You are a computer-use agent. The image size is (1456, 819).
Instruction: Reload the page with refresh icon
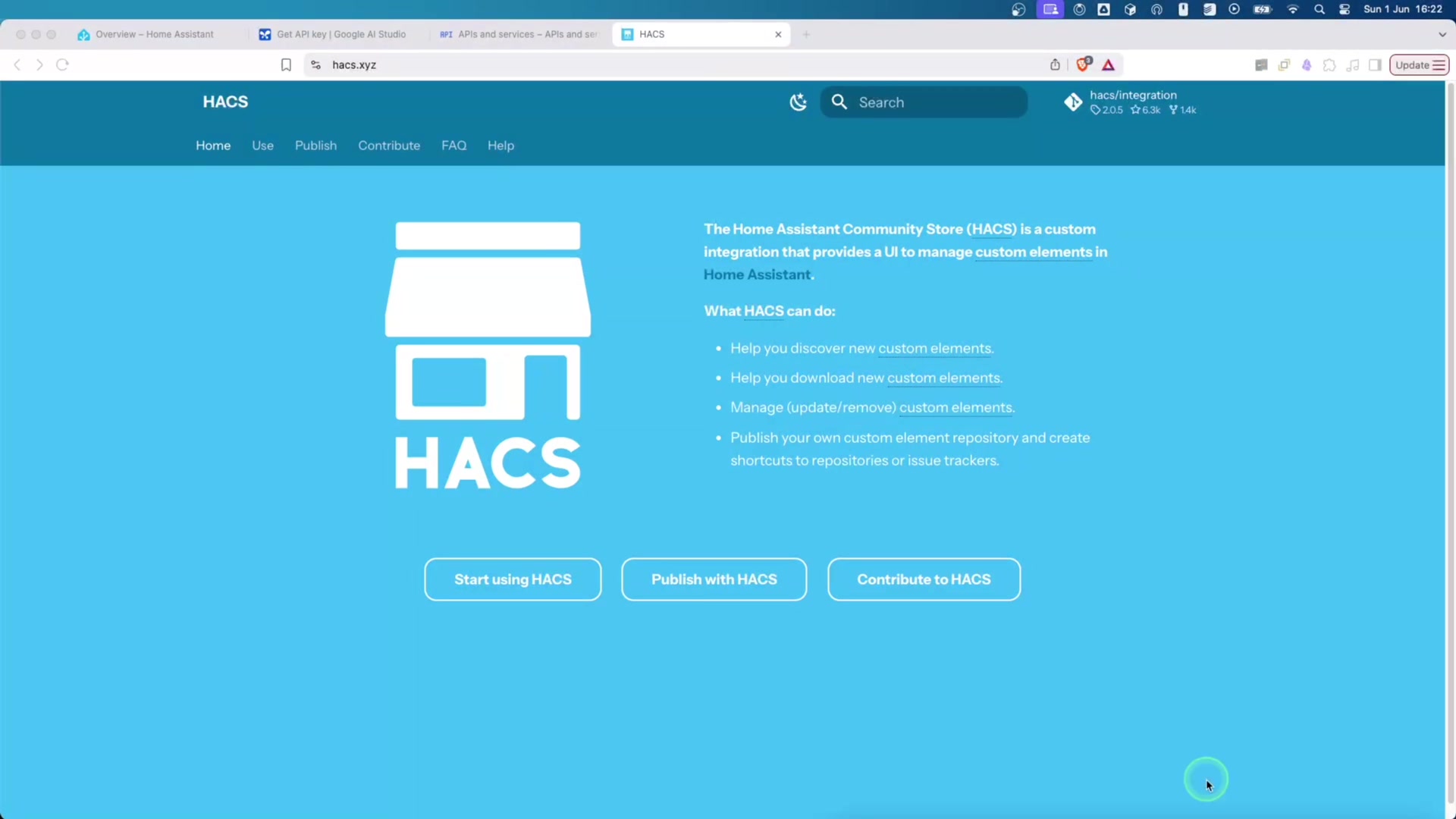63,65
